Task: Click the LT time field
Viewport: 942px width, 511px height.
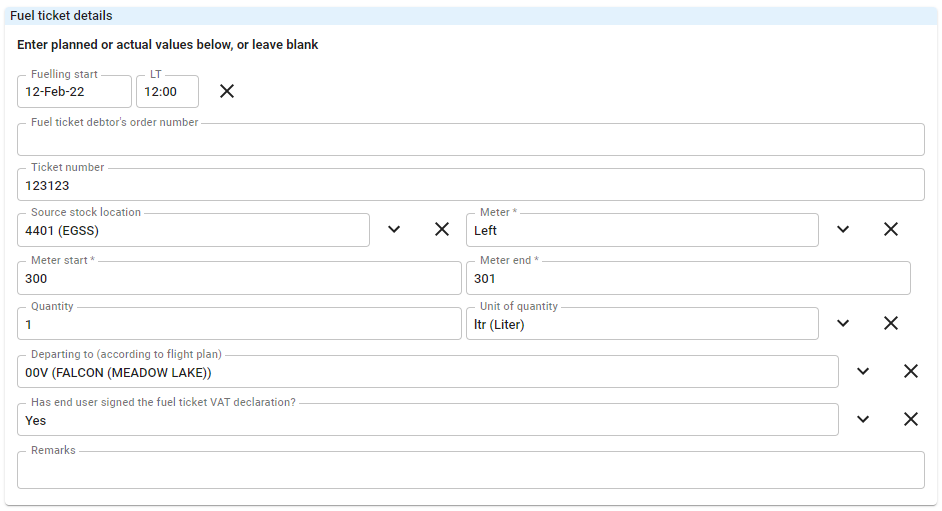Action: click(167, 91)
